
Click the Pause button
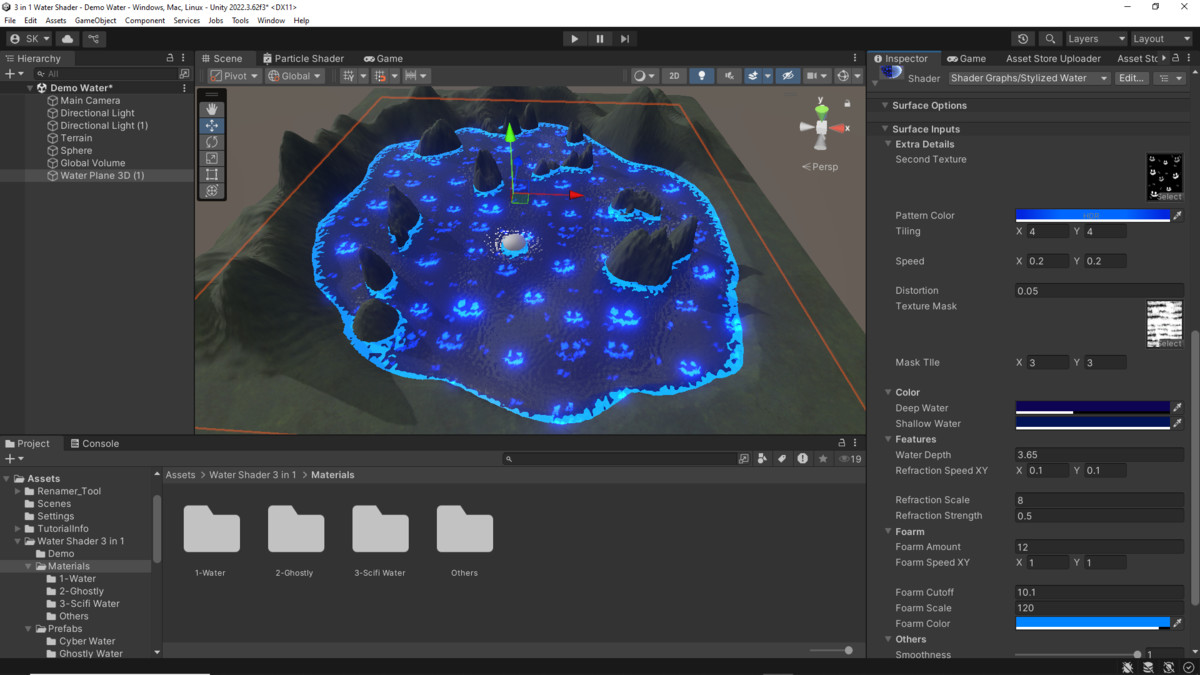[x=599, y=39]
